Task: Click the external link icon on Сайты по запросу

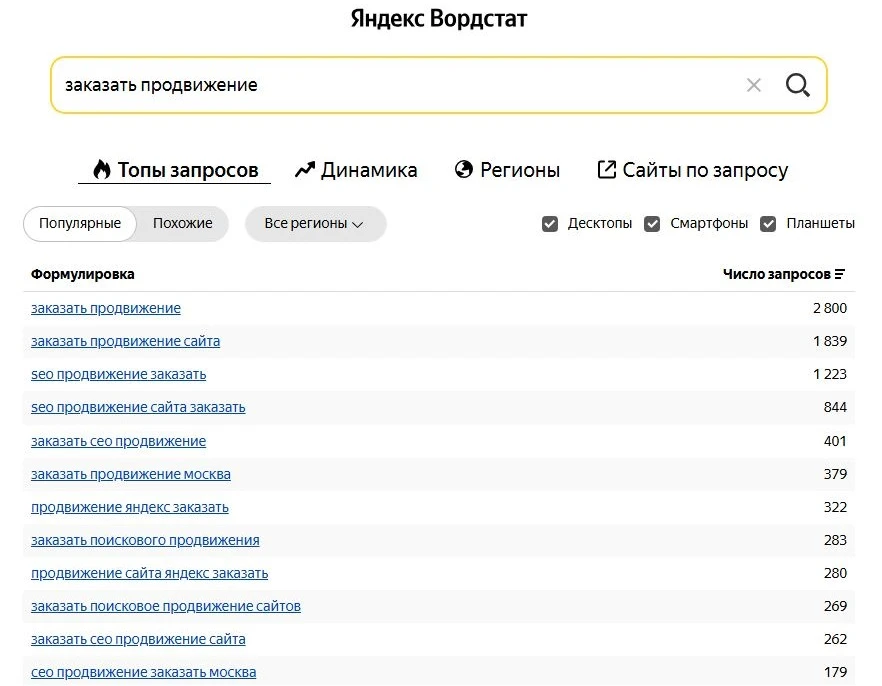Action: 606,170
